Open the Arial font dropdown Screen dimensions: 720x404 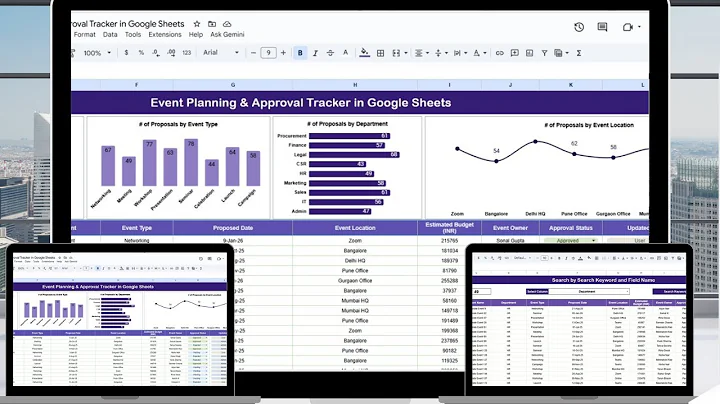(x=221, y=52)
